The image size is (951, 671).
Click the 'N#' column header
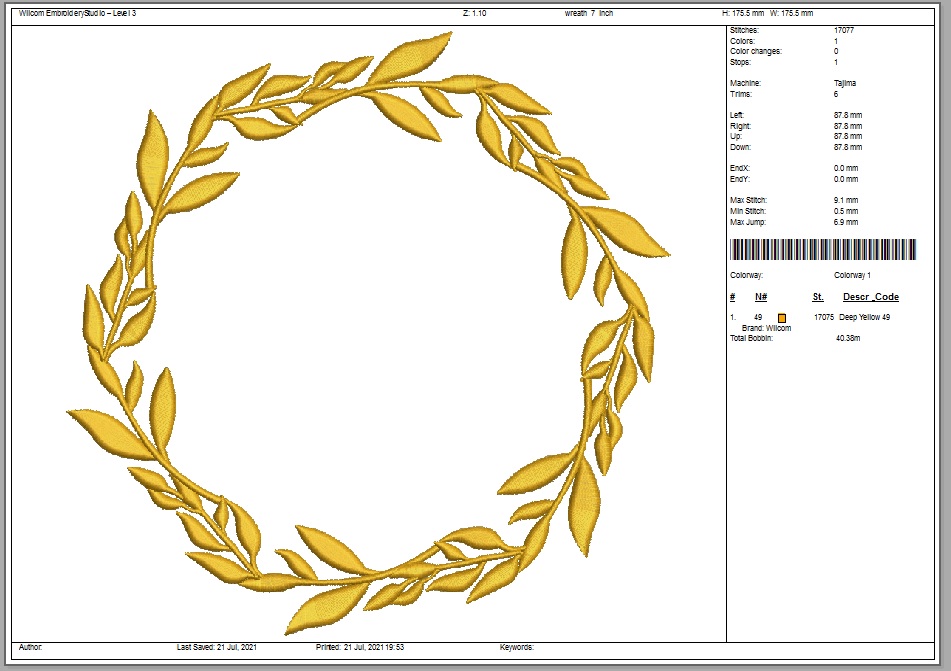pyautogui.click(x=761, y=297)
